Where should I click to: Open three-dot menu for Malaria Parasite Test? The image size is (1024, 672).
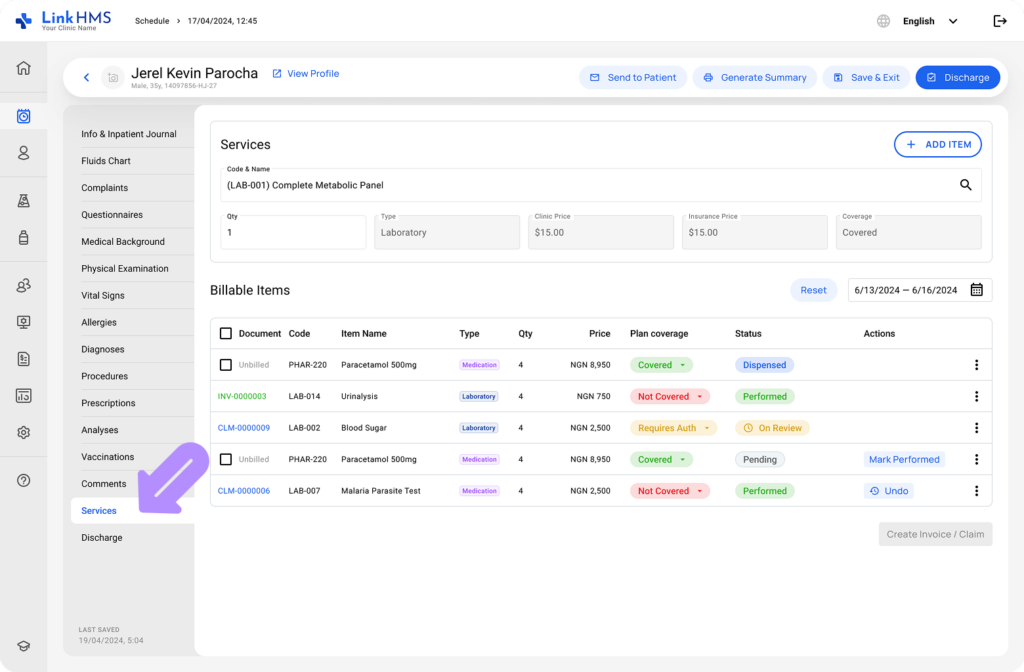pyautogui.click(x=976, y=490)
